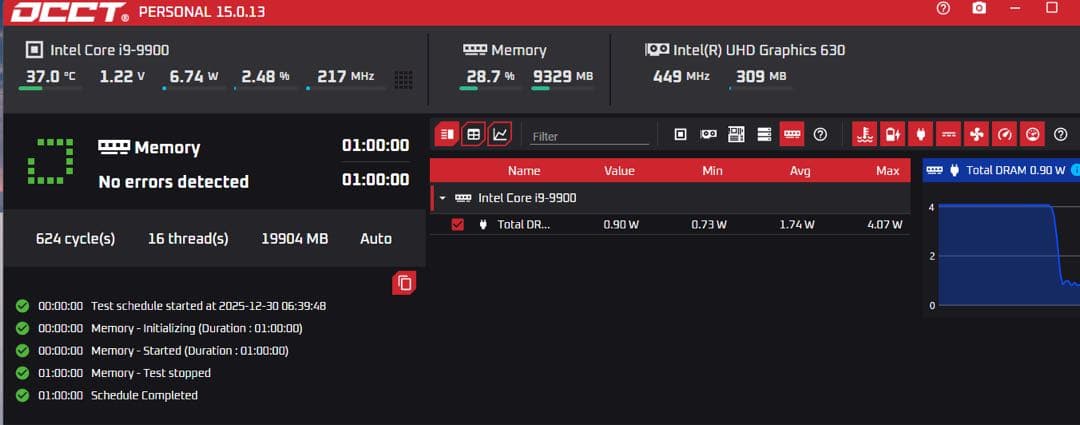Sort the sensor table by Avg column
The height and width of the screenshot is (425, 1080).
coord(800,171)
